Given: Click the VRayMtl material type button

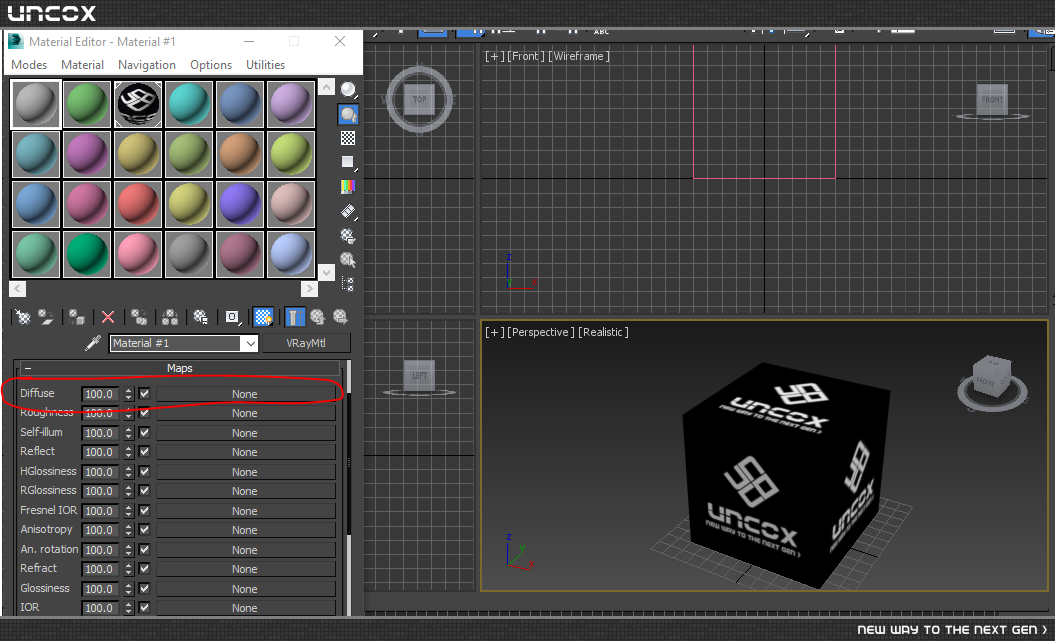Looking at the screenshot, I should coord(306,343).
